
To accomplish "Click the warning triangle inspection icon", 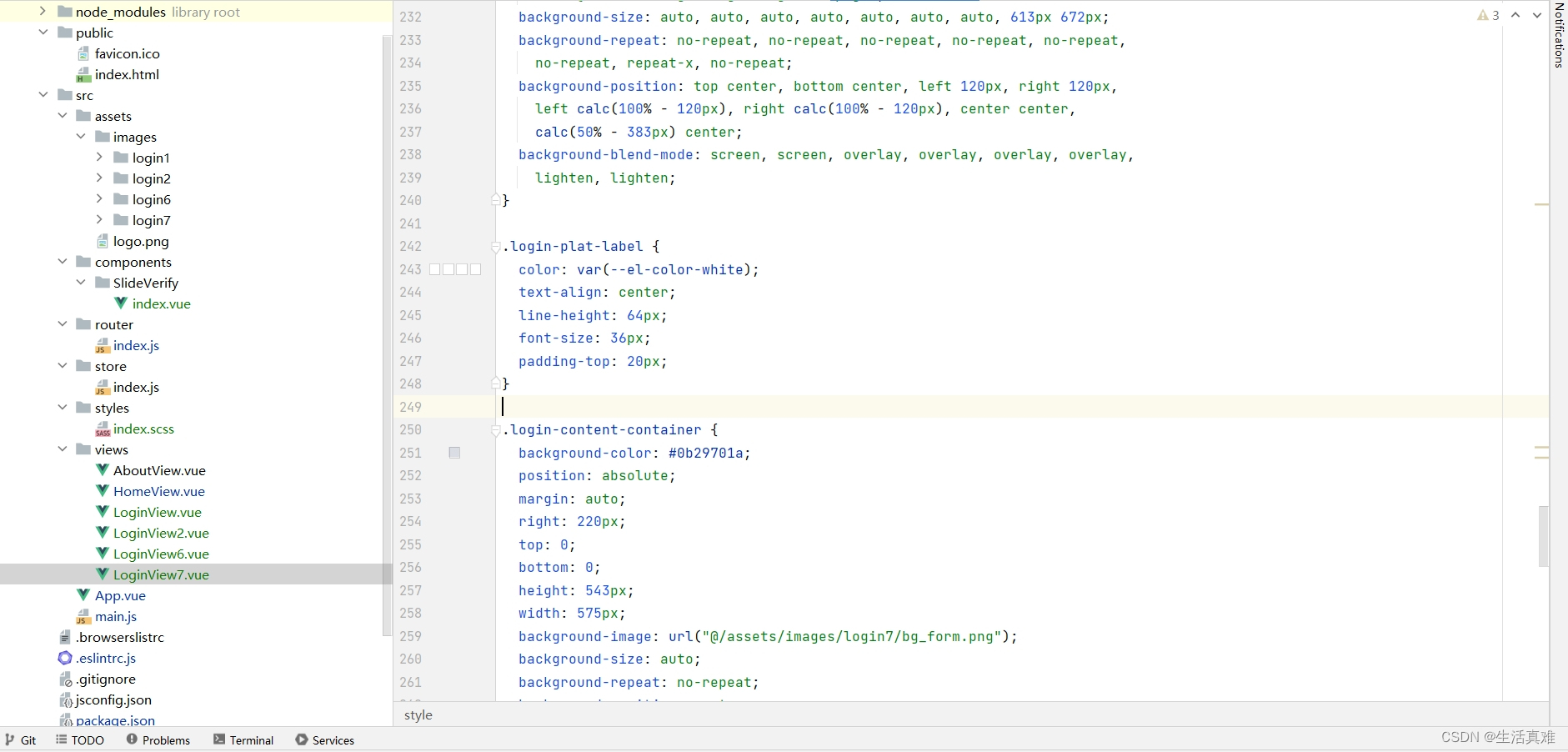I will (1483, 15).
